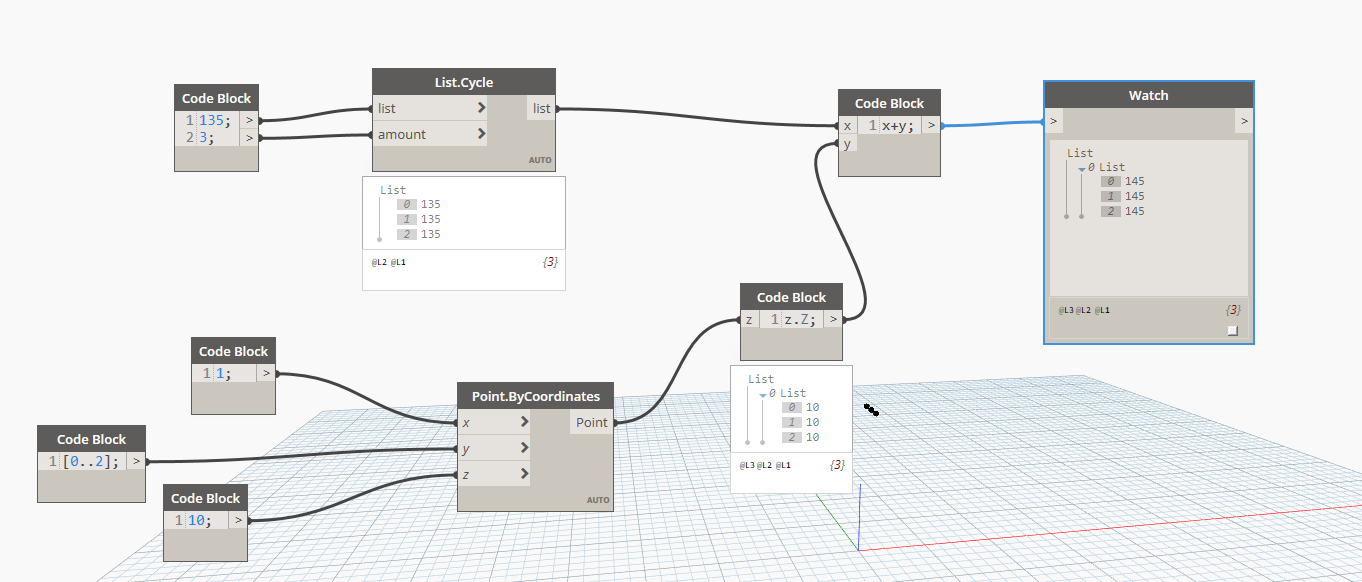Click the output arrow of the z.Z Code Block
The width and height of the screenshot is (1362, 582).
tap(833, 320)
